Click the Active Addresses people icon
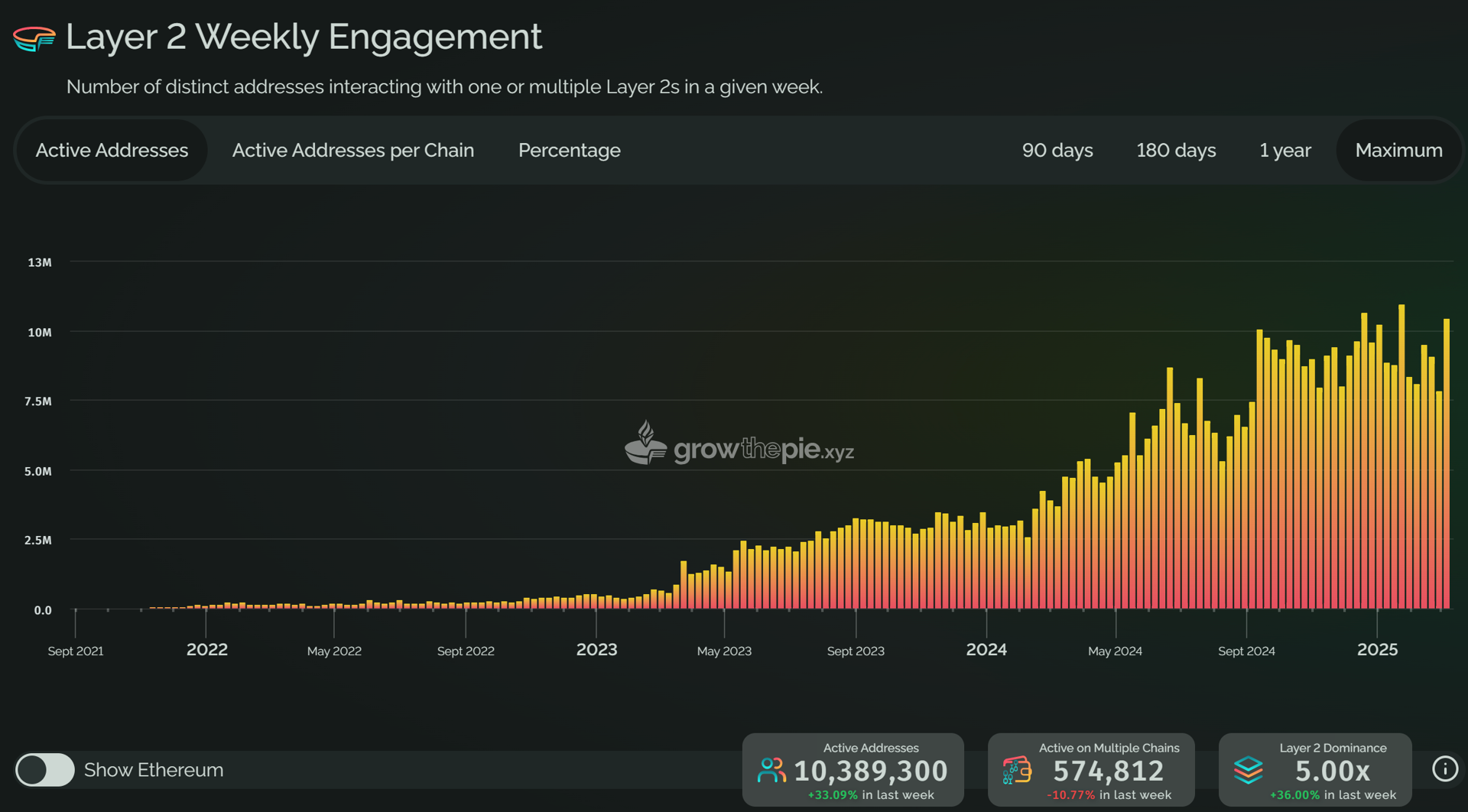This screenshot has width=1468, height=812. (771, 770)
